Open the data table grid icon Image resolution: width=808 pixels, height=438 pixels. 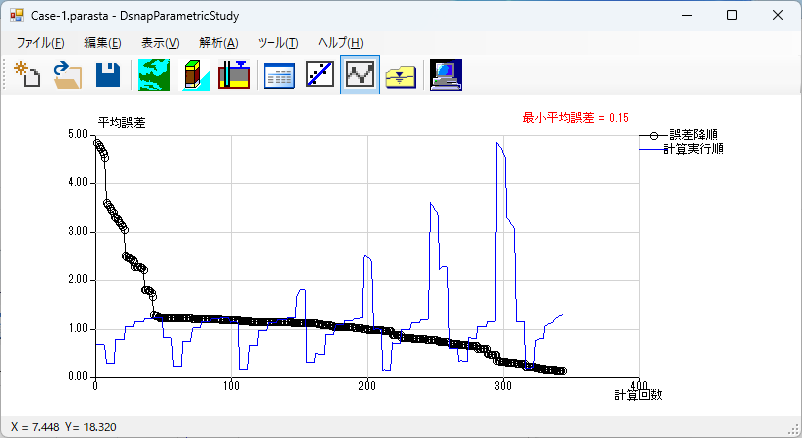tap(279, 76)
